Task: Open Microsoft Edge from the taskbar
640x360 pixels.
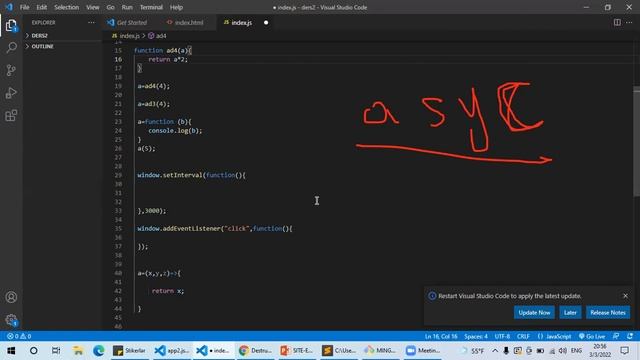Action: pyautogui.click(x=98, y=351)
